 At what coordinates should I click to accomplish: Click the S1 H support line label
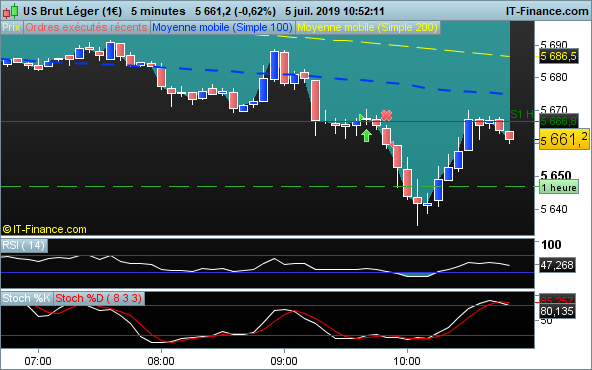pos(522,114)
